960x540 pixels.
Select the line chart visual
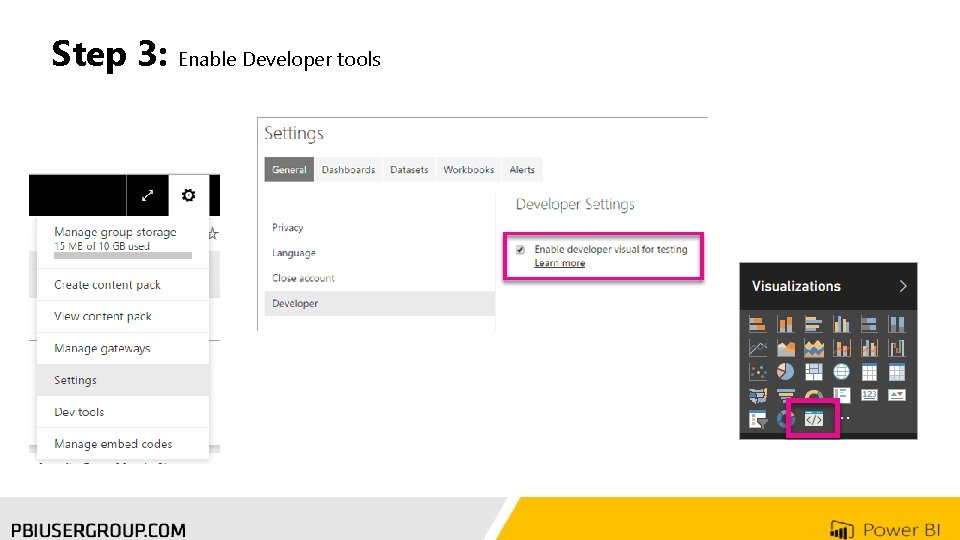pos(758,348)
